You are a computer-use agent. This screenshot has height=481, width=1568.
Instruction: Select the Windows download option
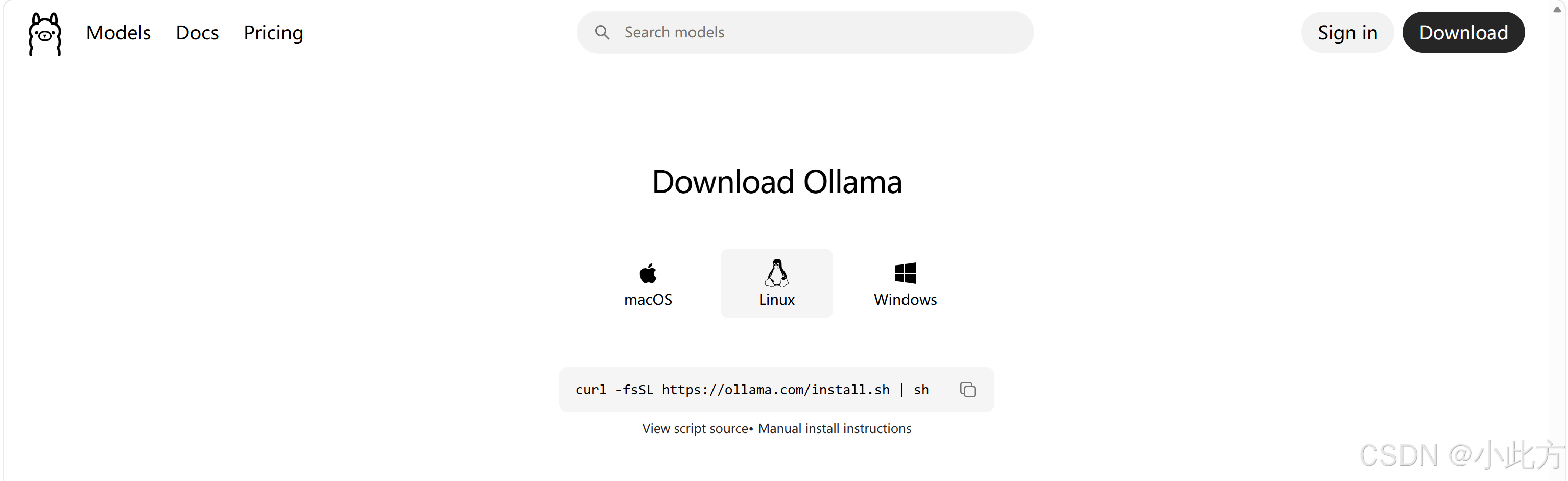pos(905,284)
